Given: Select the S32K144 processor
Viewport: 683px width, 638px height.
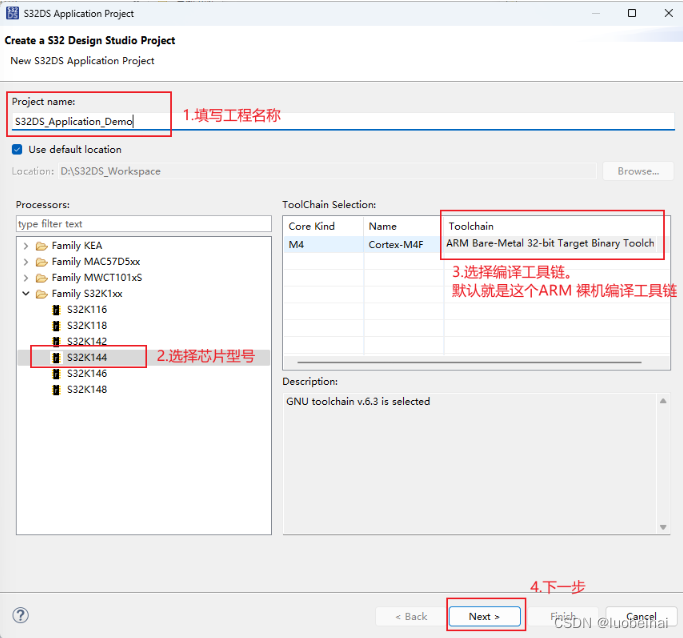Looking at the screenshot, I should pos(87,358).
